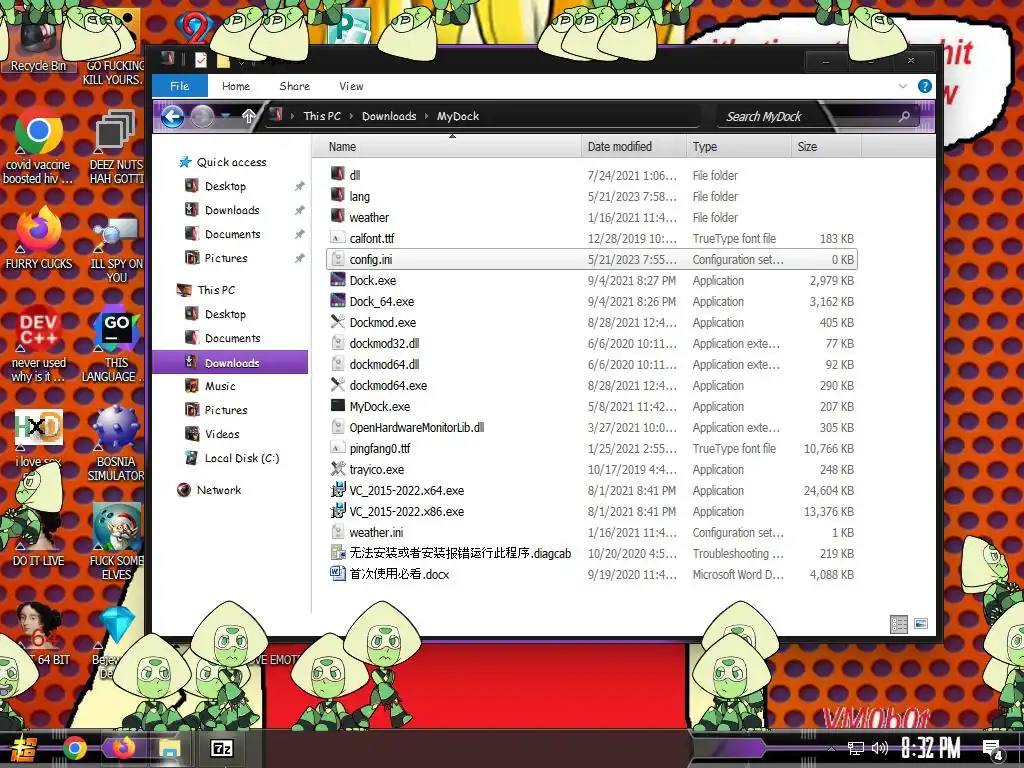The image size is (1024, 768).
Task: Go to This PC in address bar
Action: pyautogui.click(x=322, y=116)
